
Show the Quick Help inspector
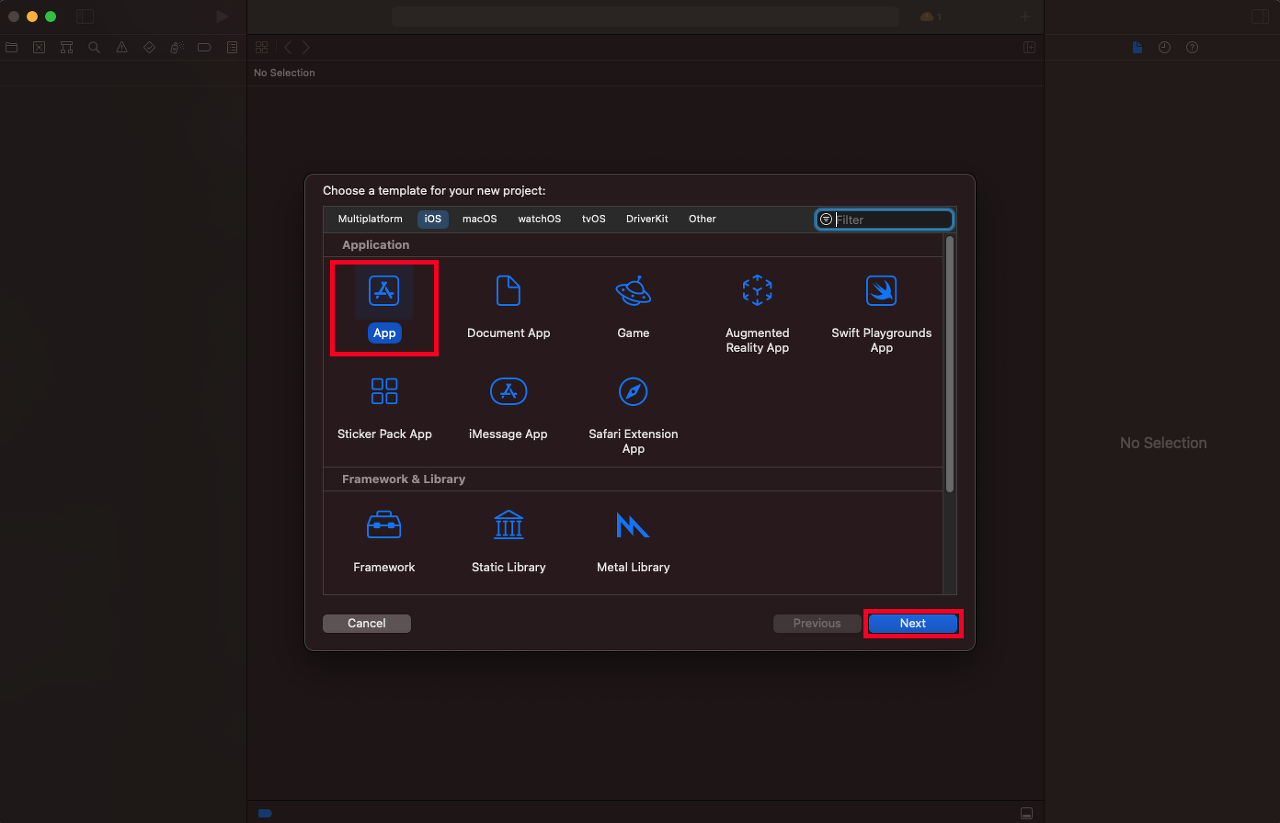click(x=1192, y=47)
